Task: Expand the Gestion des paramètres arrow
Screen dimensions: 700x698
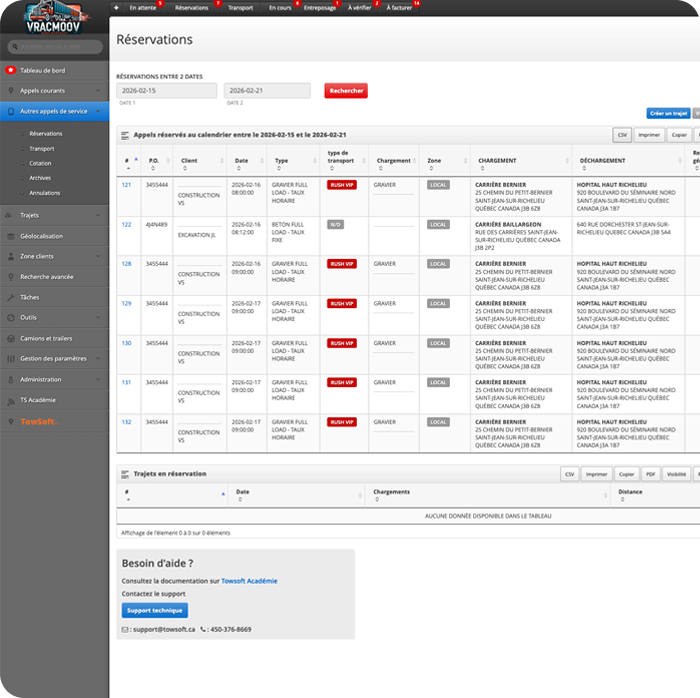Action: pyautogui.click(x=98, y=358)
